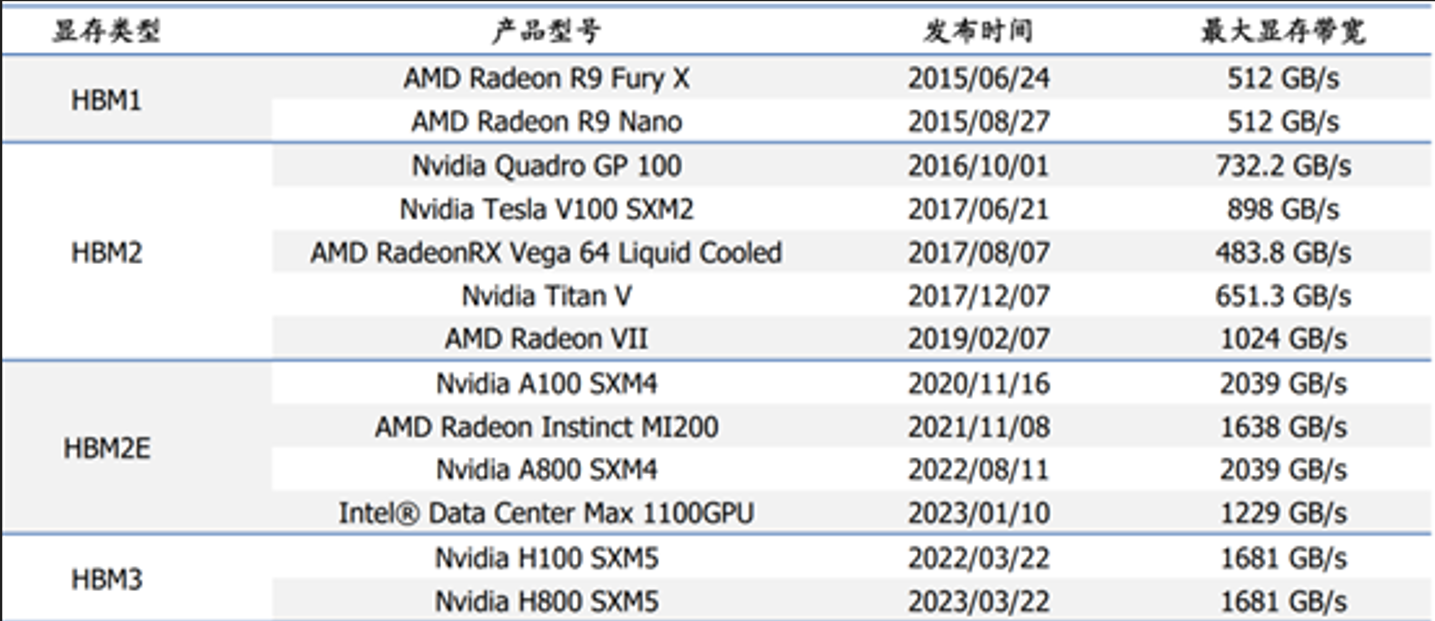Click the 最大显存带宽 column header
The width and height of the screenshot is (1435, 621).
pyautogui.click(x=1282, y=32)
